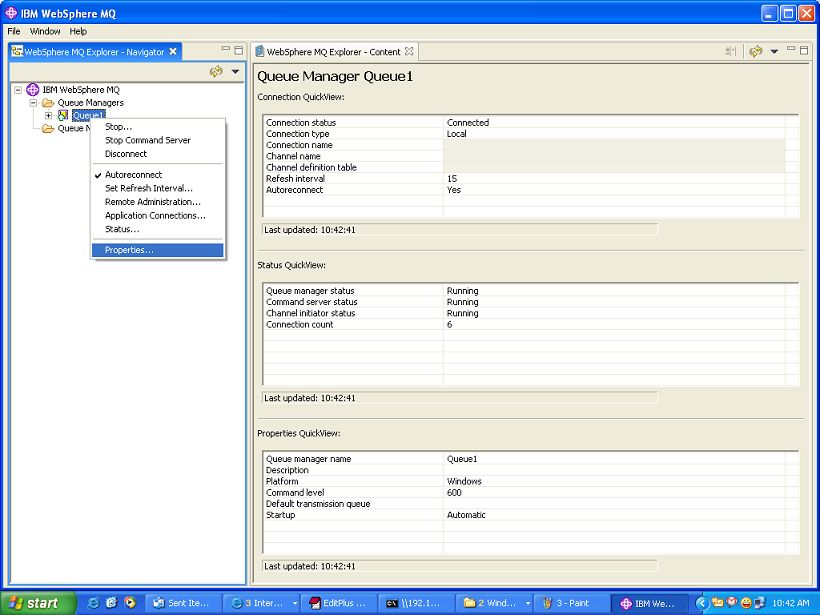Click the media player quick launch icon
This screenshot has height=615, width=820.
coord(130,603)
